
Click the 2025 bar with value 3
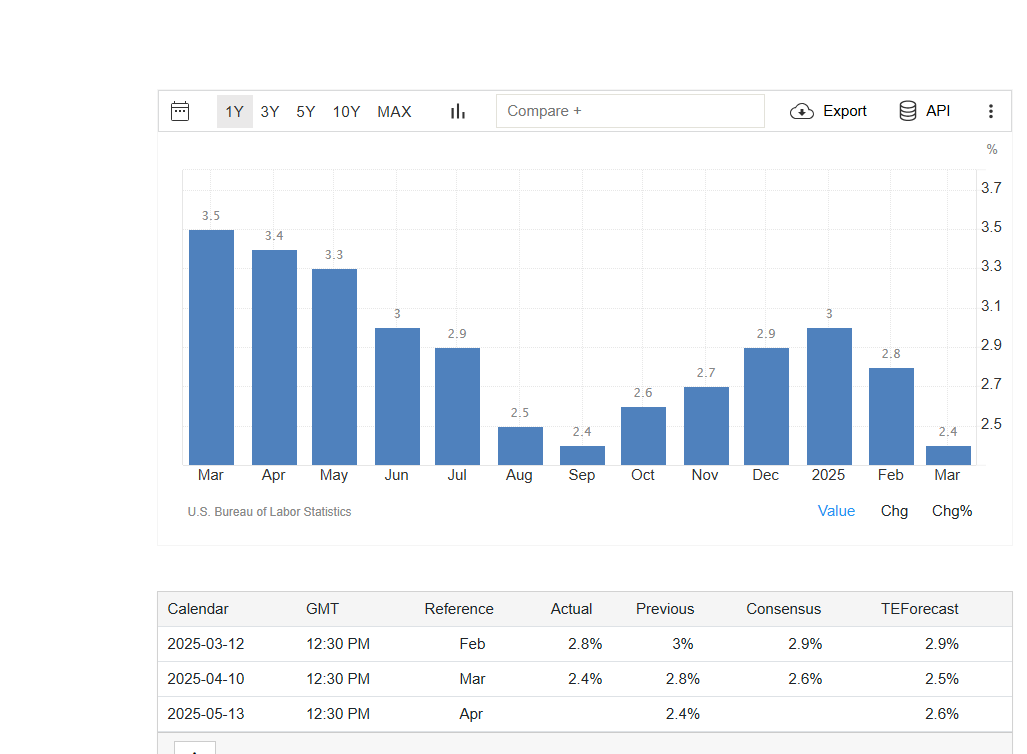pos(830,396)
